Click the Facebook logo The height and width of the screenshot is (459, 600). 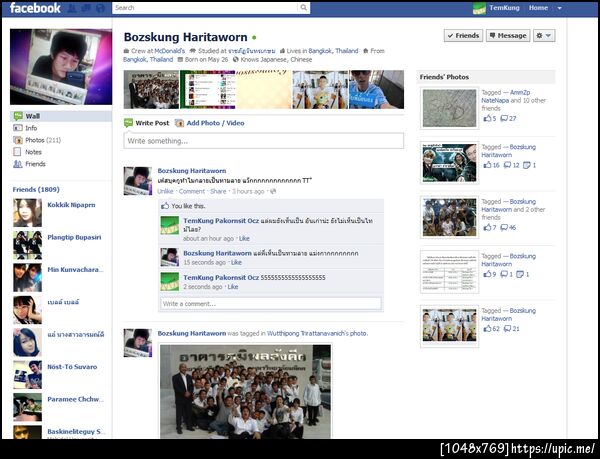(x=35, y=8)
